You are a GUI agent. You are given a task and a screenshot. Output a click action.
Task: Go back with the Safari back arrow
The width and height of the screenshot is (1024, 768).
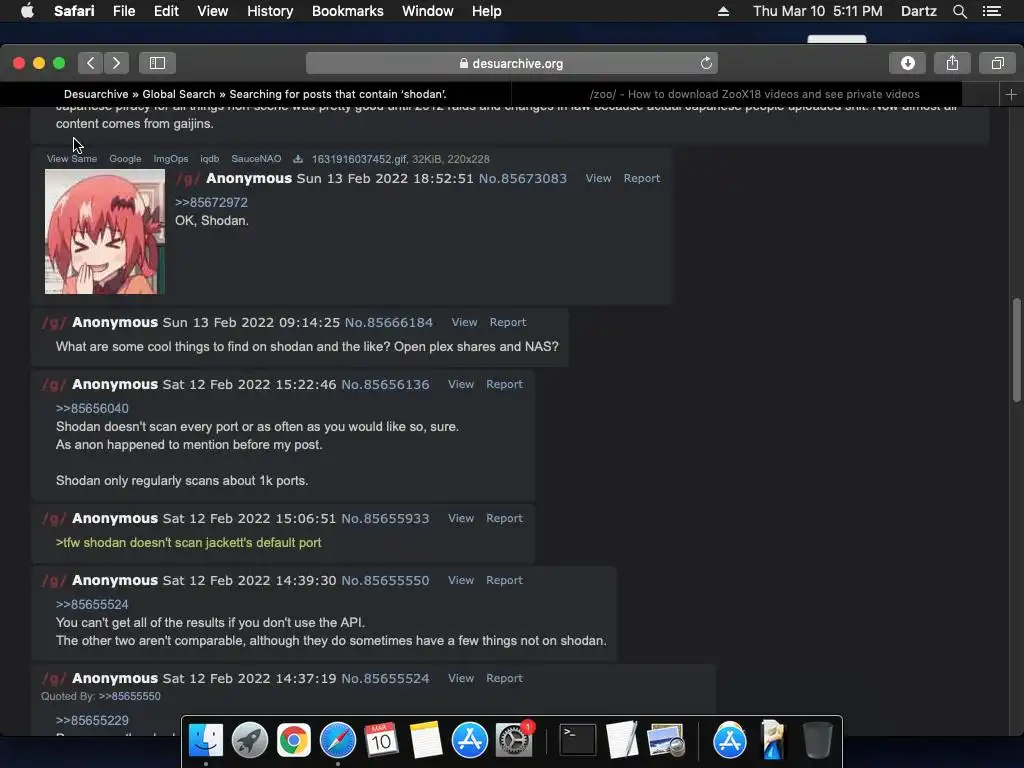point(91,63)
